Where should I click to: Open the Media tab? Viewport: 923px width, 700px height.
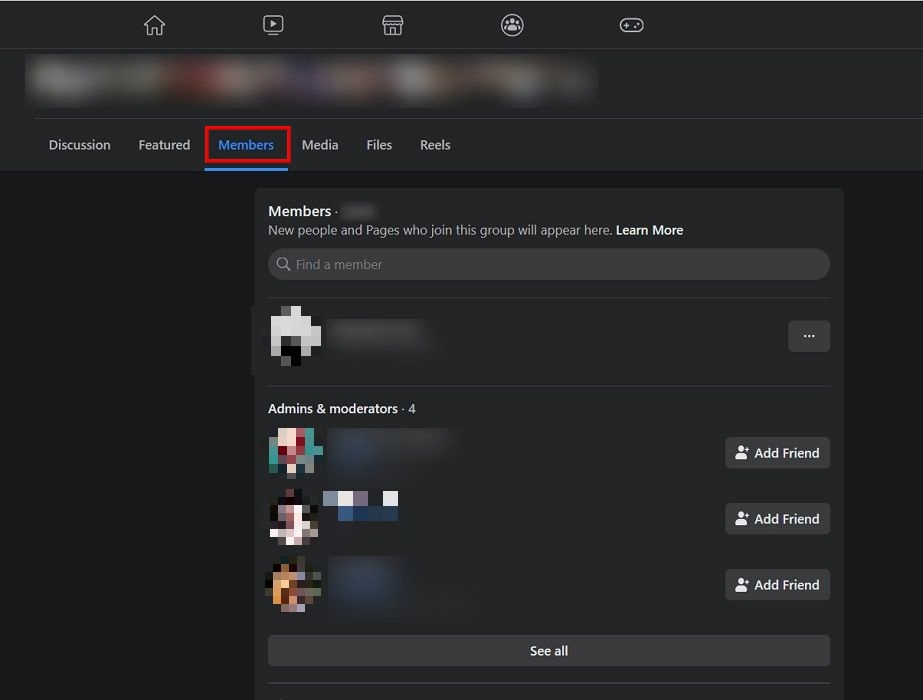pyautogui.click(x=319, y=144)
